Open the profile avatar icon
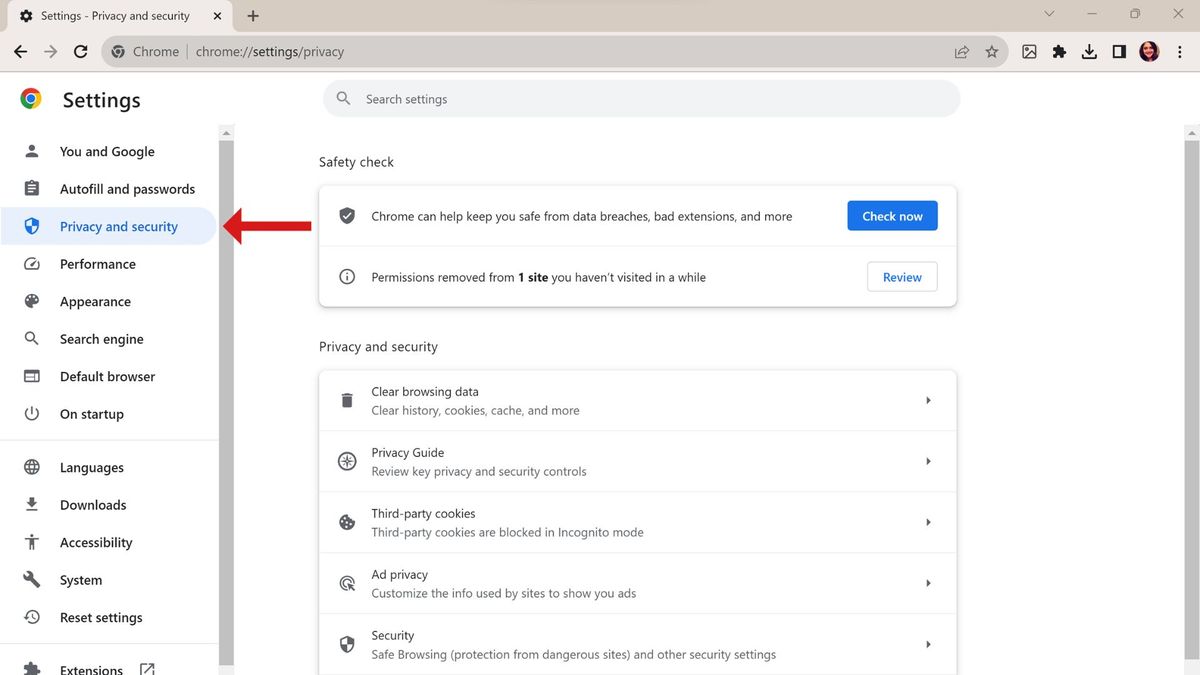 pyautogui.click(x=1148, y=51)
